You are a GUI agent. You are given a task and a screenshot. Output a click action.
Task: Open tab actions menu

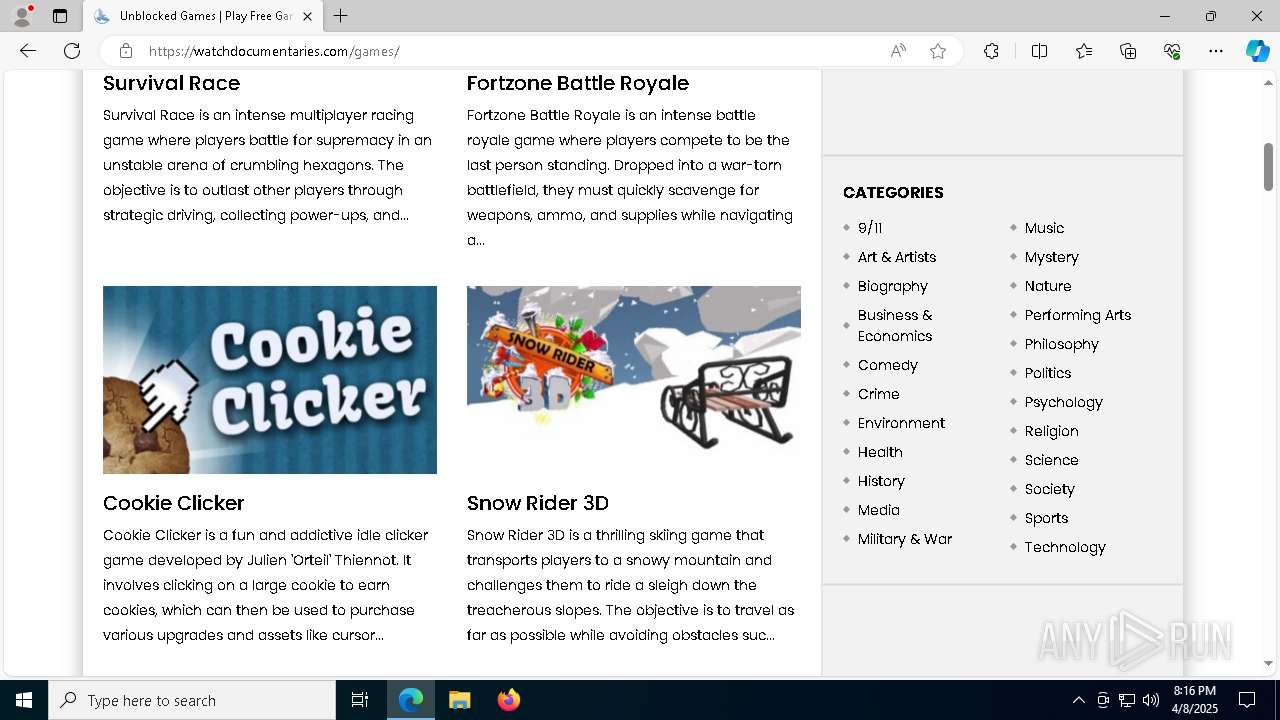[60, 16]
